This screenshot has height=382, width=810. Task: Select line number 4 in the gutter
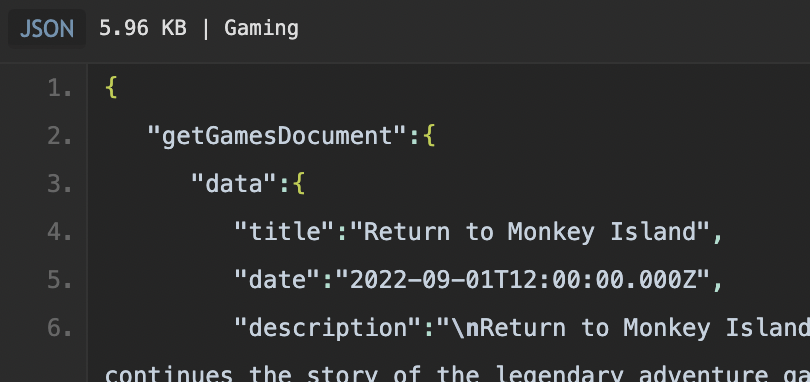tap(60, 232)
